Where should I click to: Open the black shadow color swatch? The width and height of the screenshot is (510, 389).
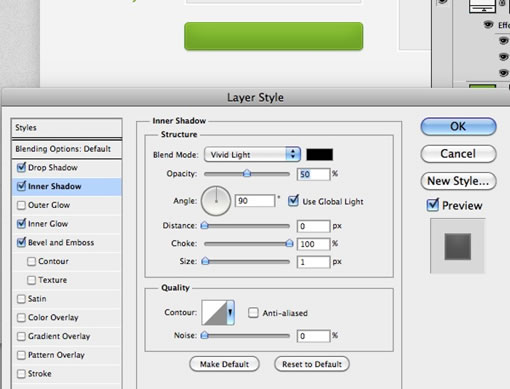point(319,154)
